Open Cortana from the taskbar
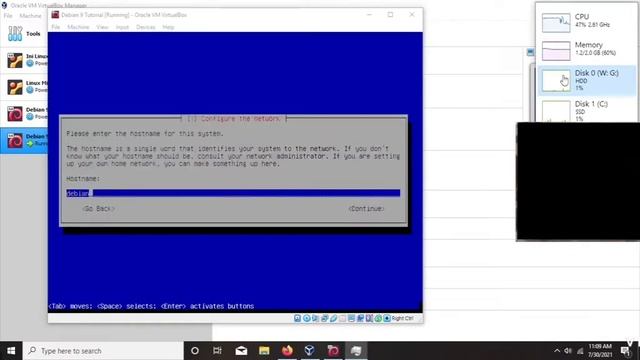This screenshot has width=640, height=360. pyautogui.click(x=195, y=351)
